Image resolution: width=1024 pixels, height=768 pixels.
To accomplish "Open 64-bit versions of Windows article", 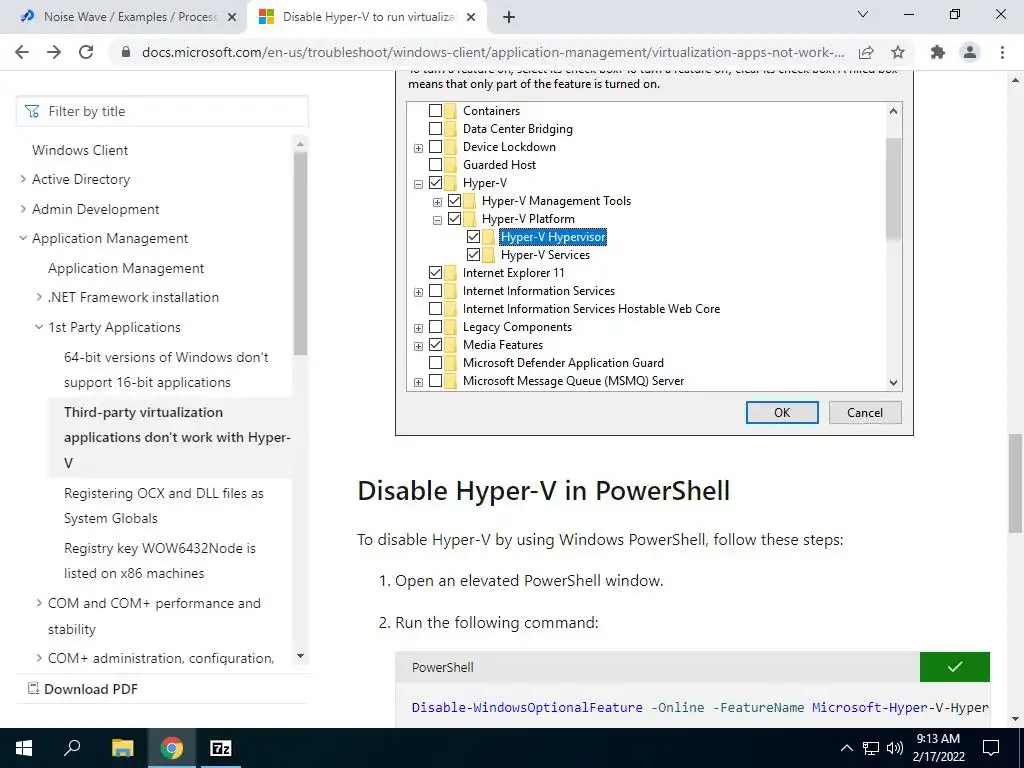I will (x=166, y=370).
